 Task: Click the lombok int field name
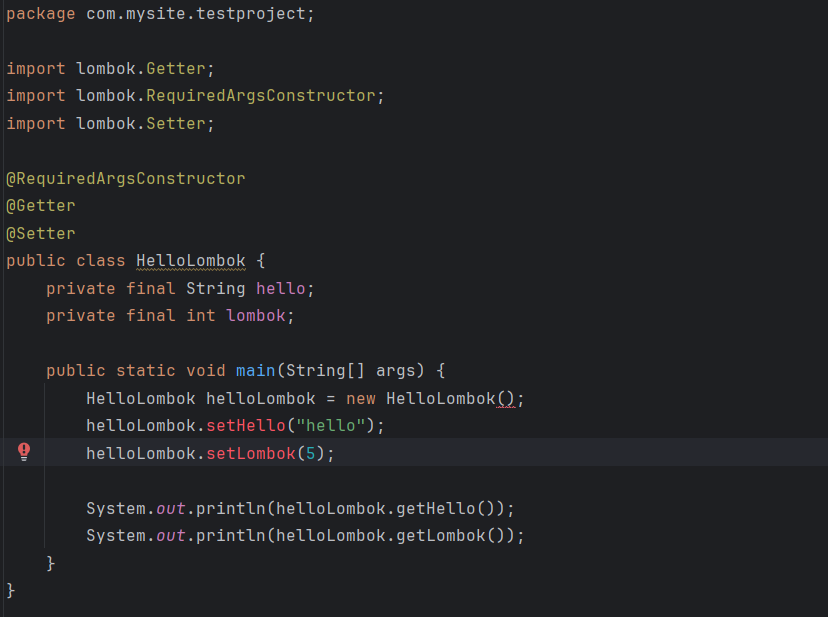point(256,316)
